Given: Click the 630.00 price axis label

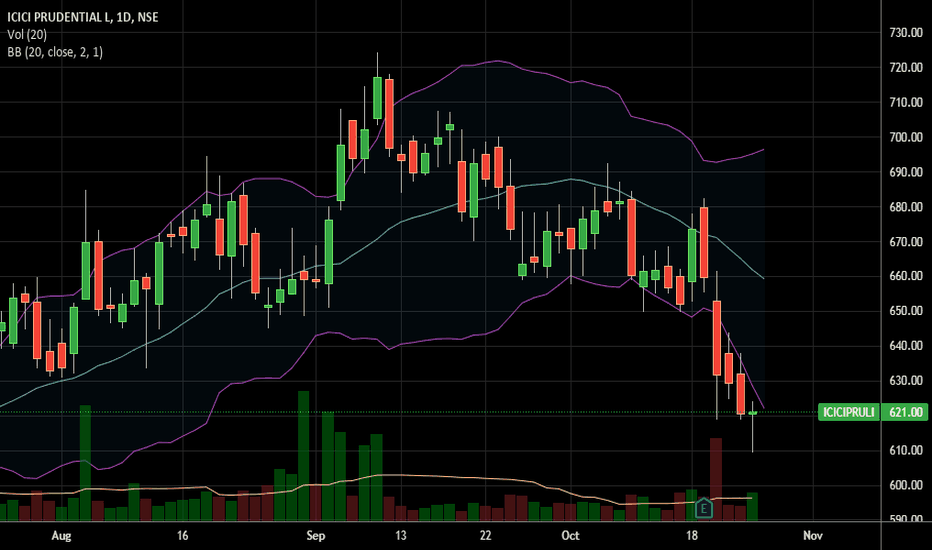Looking at the screenshot, I should tap(905, 381).
